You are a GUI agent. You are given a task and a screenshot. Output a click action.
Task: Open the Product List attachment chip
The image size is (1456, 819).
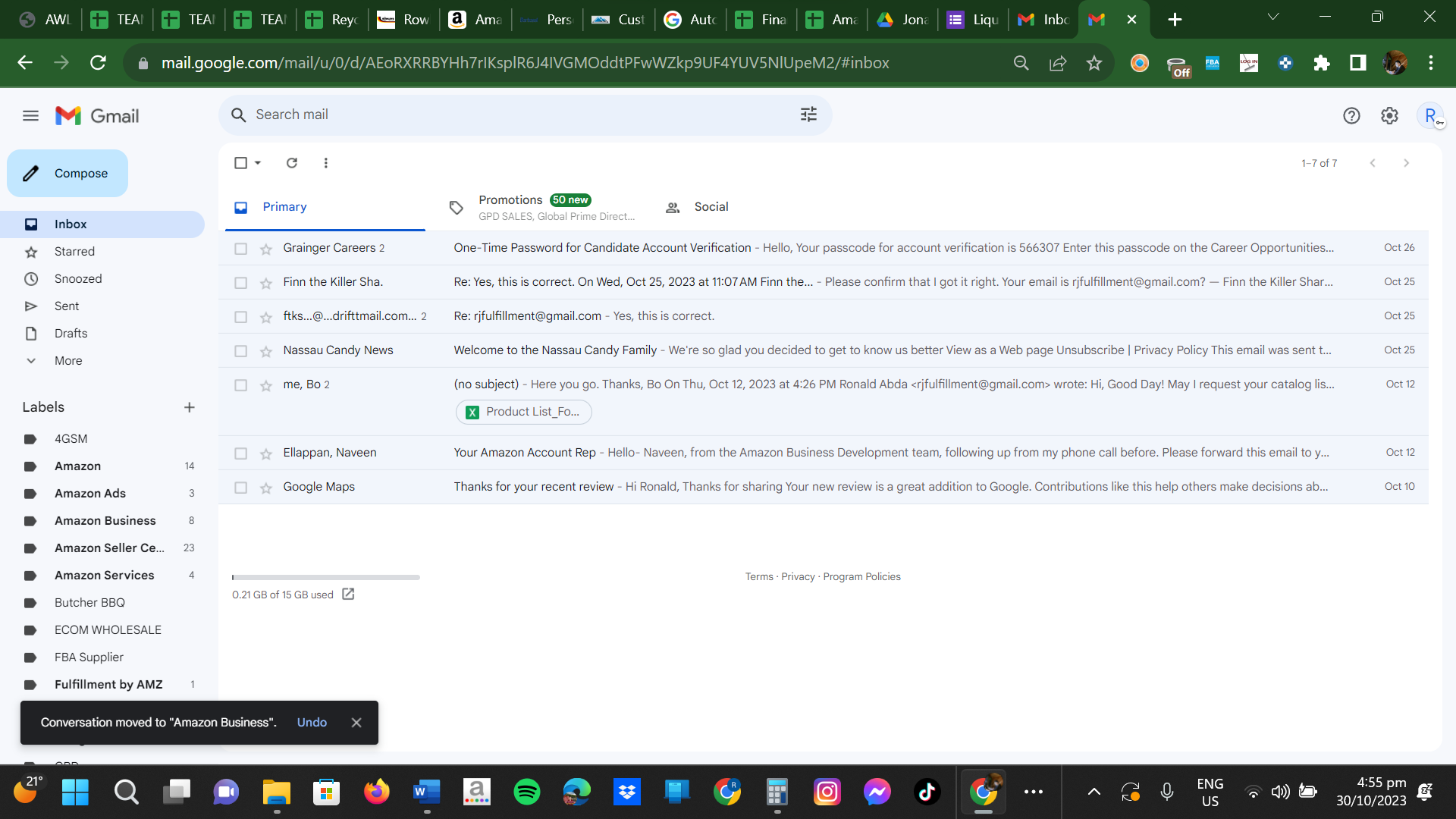(524, 412)
